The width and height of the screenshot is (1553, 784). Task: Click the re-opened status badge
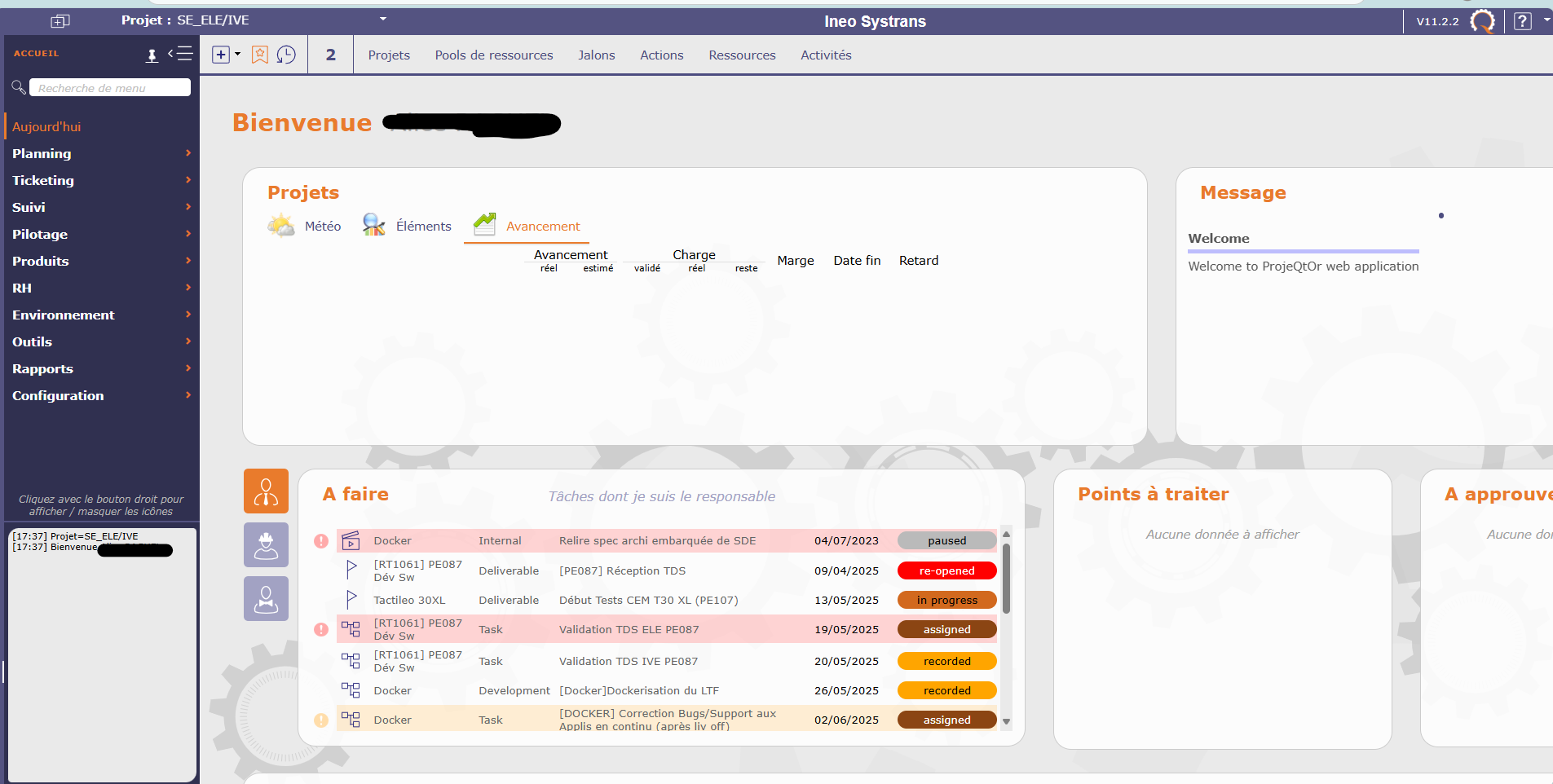[x=946, y=570]
